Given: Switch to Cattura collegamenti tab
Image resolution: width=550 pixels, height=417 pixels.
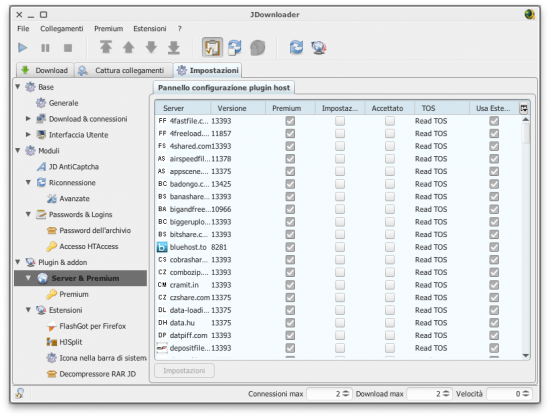Looking at the screenshot, I should pyautogui.click(x=123, y=70).
